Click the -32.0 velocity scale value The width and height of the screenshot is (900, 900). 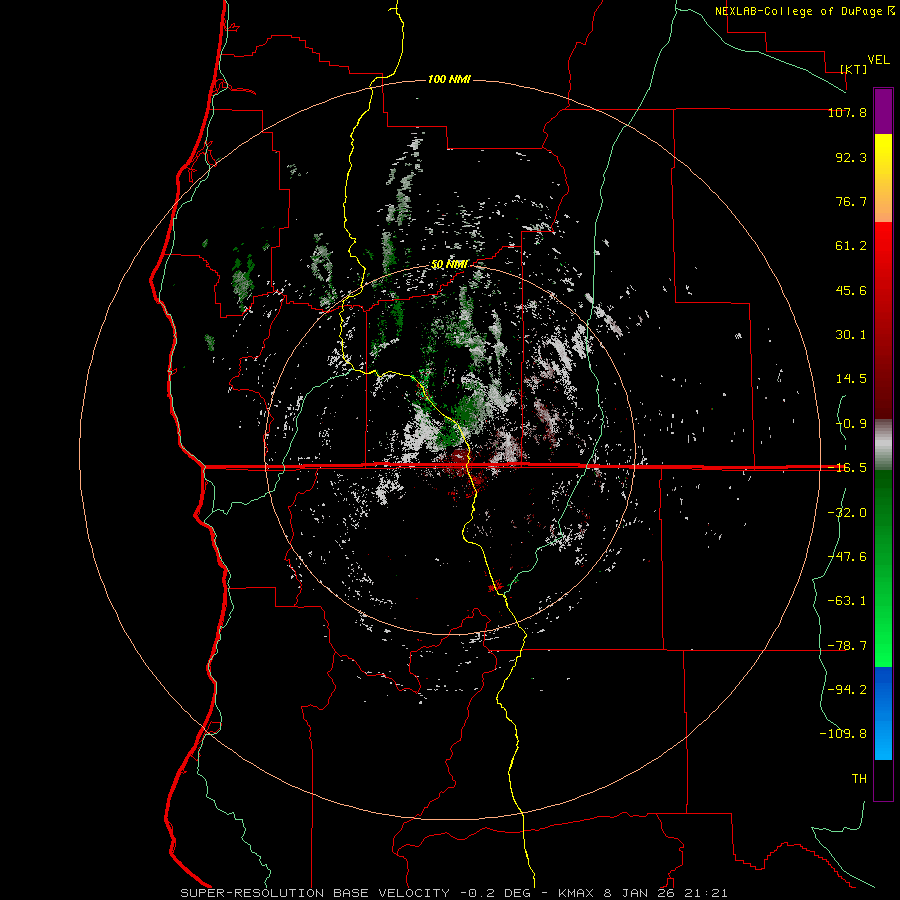click(847, 513)
